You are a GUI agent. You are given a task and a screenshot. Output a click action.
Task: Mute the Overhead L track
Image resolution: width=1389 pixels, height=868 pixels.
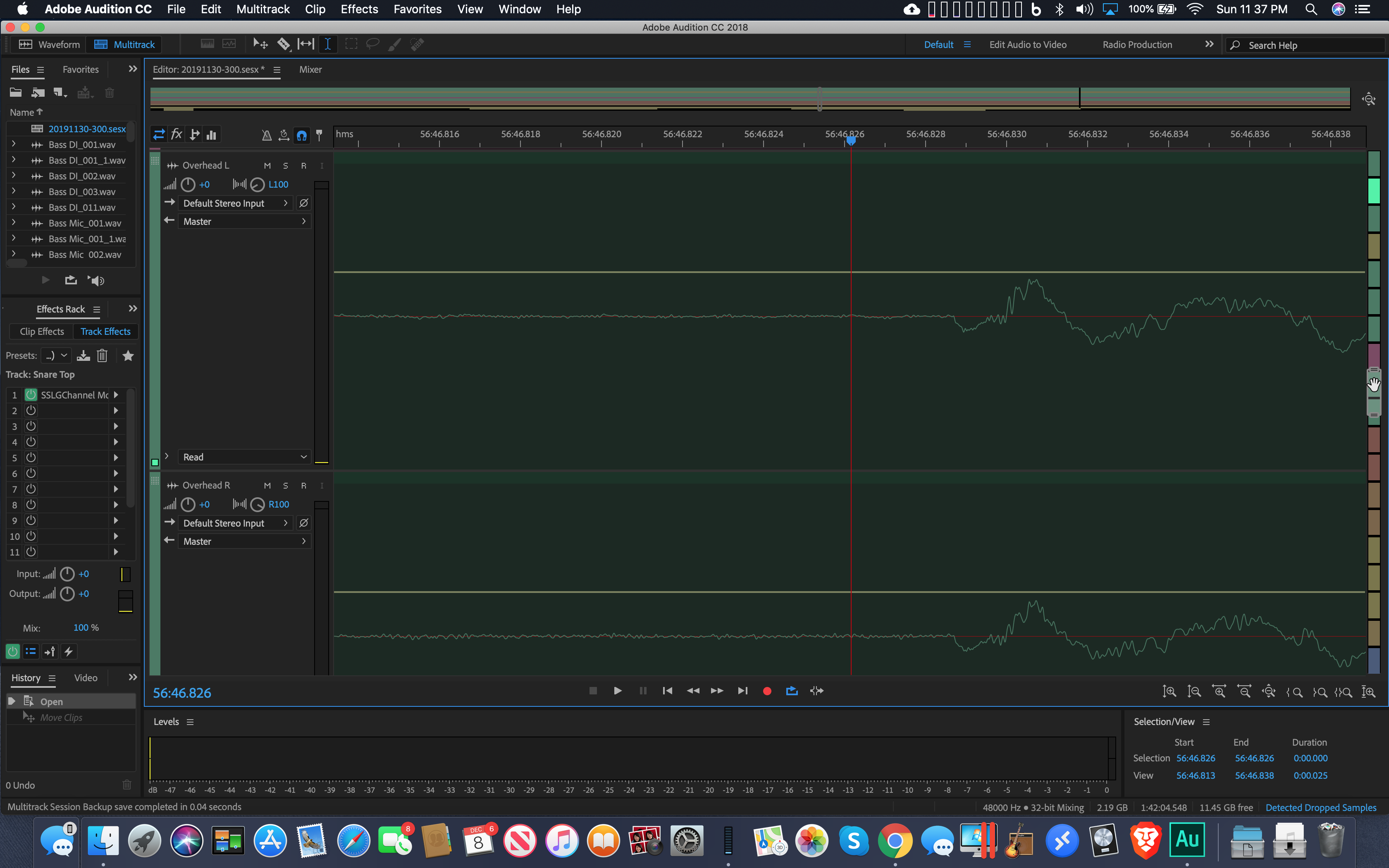(267, 165)
